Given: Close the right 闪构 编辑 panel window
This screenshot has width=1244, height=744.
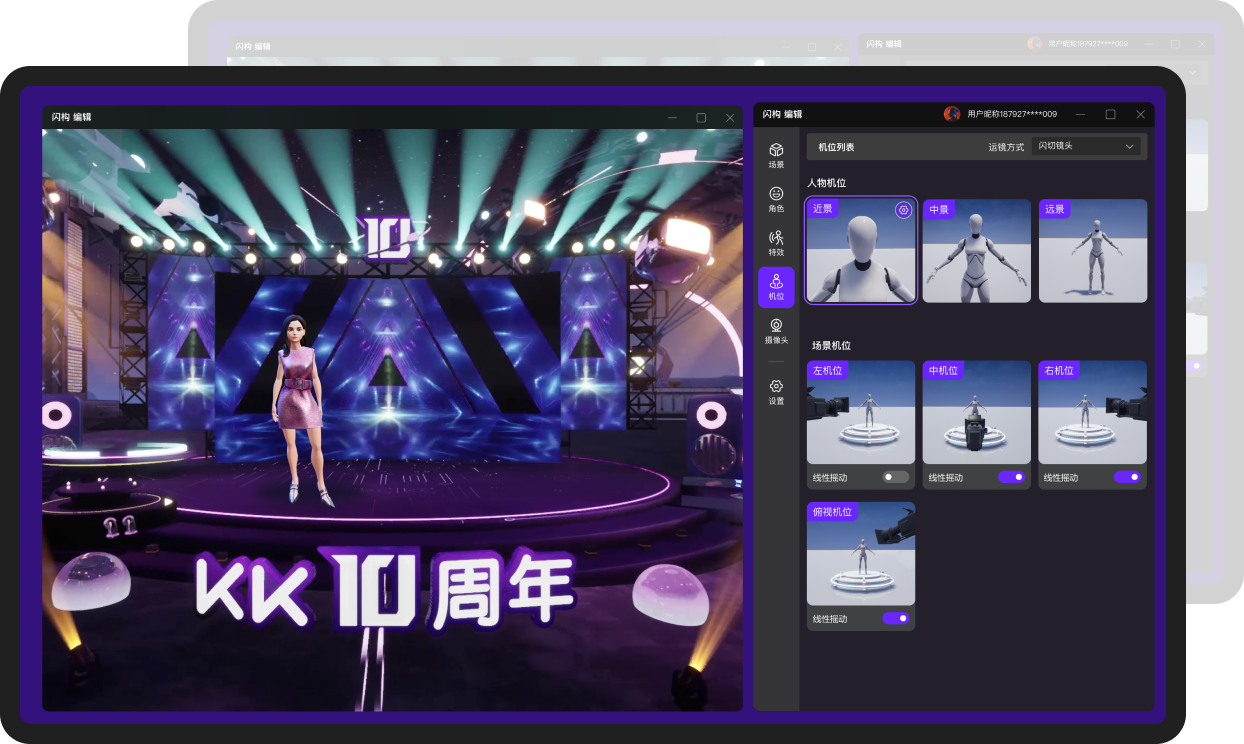Looking at the screenshot, I should [1140, 114].
